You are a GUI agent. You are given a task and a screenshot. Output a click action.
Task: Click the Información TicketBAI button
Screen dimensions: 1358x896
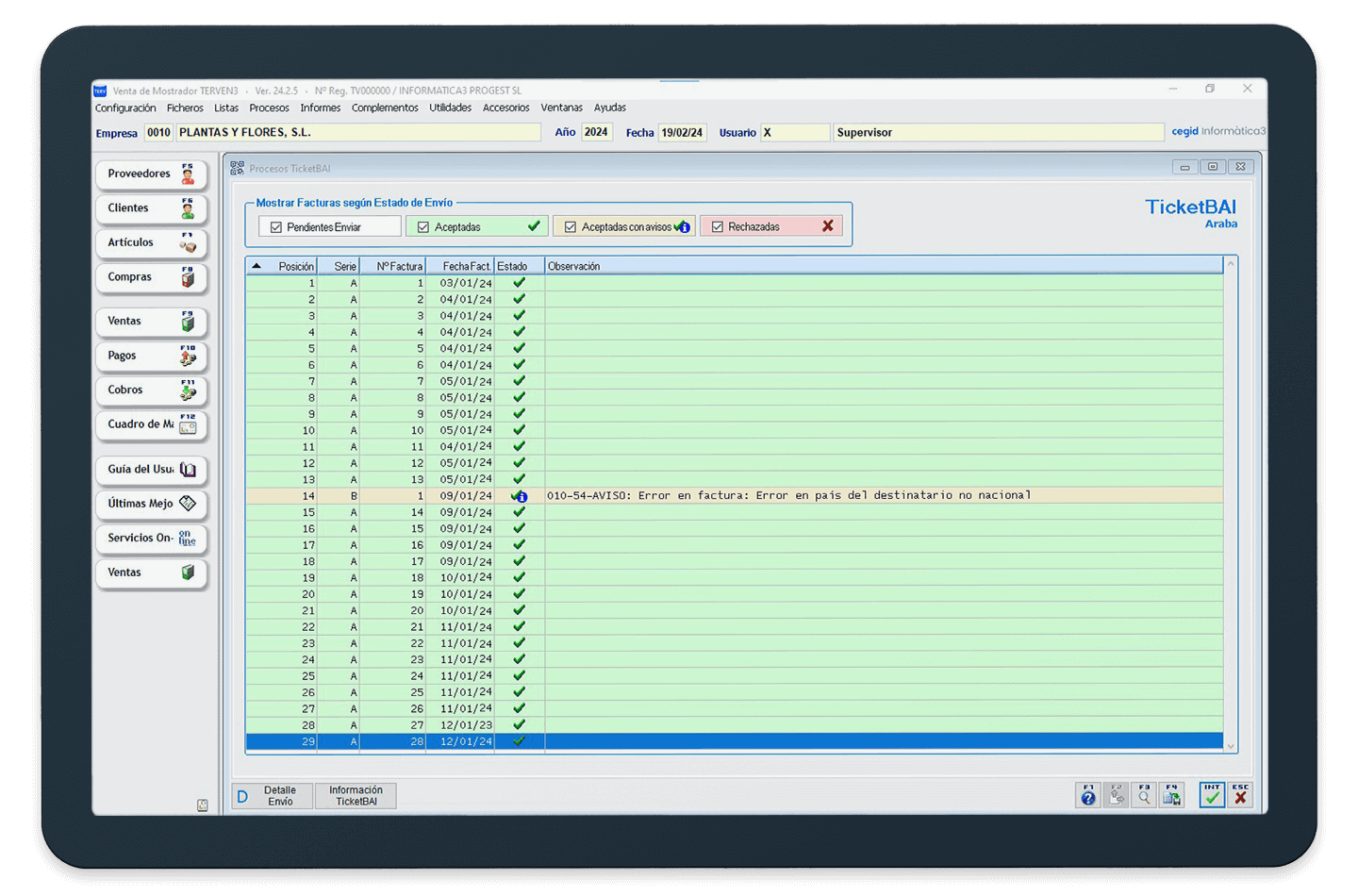click(356, 796)
